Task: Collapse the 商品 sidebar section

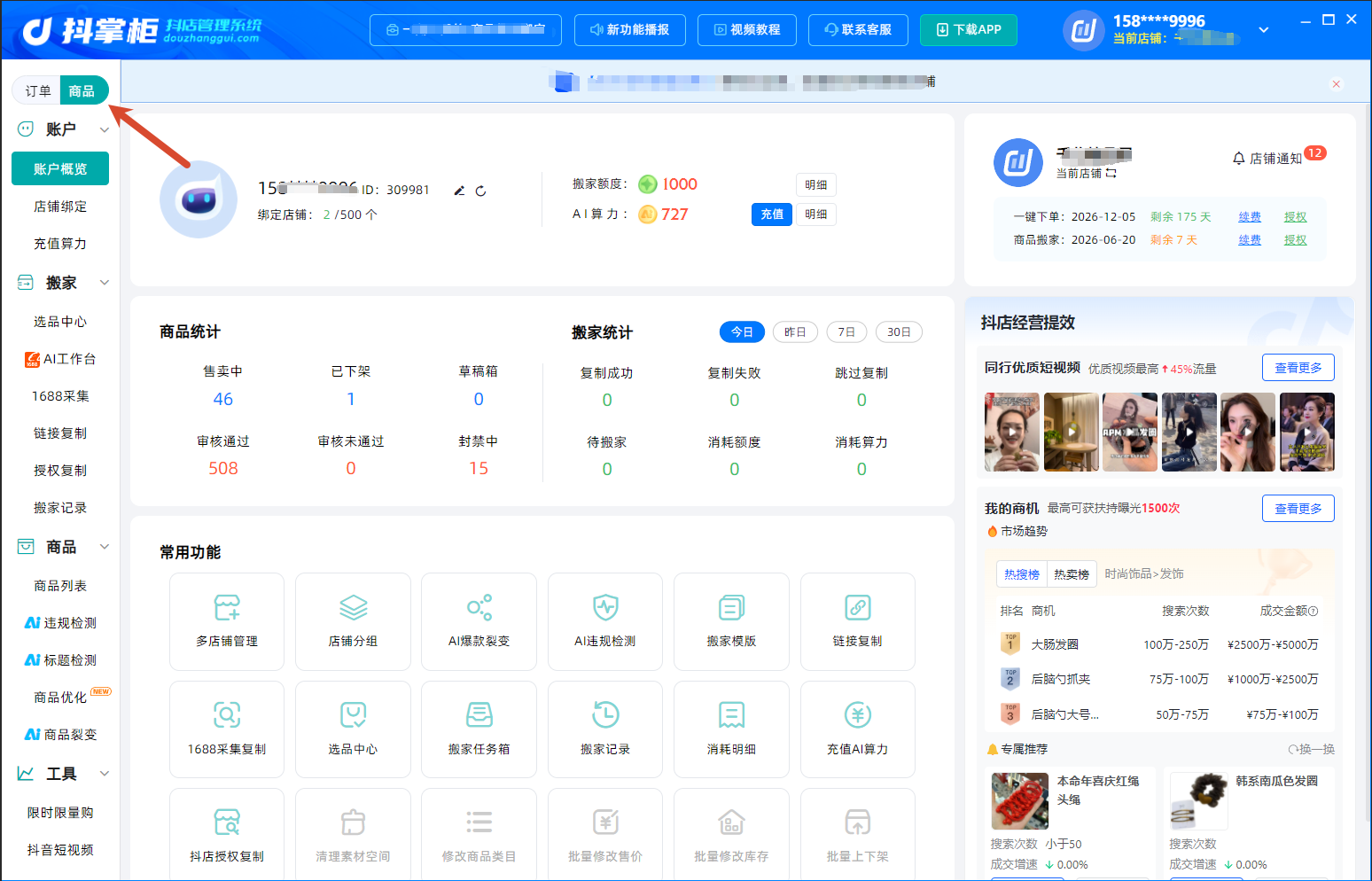Action: pos(105,547)
